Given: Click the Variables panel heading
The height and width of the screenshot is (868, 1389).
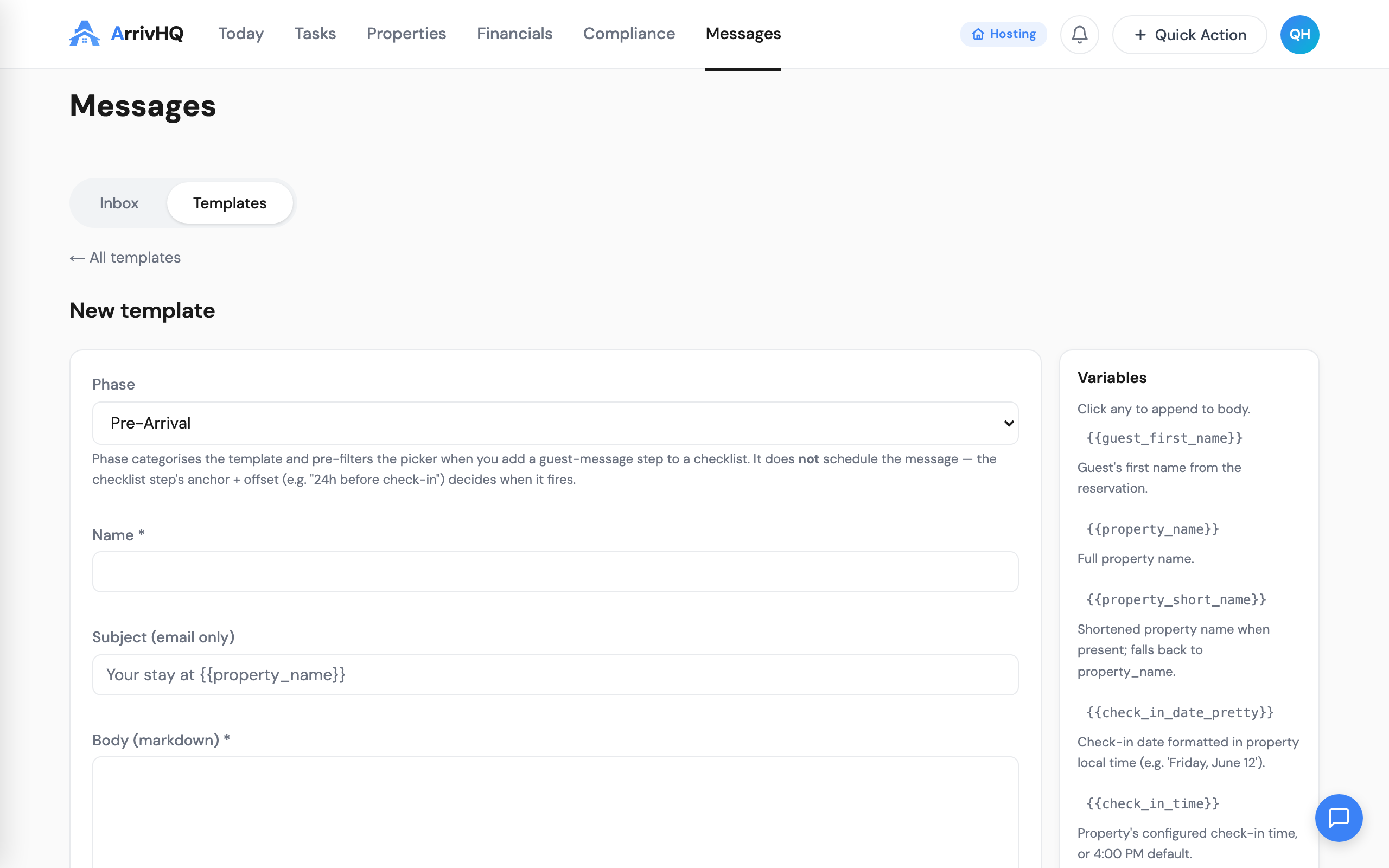Looking at the screenshot, I should pyautogui.click(x=1112, y=378).
